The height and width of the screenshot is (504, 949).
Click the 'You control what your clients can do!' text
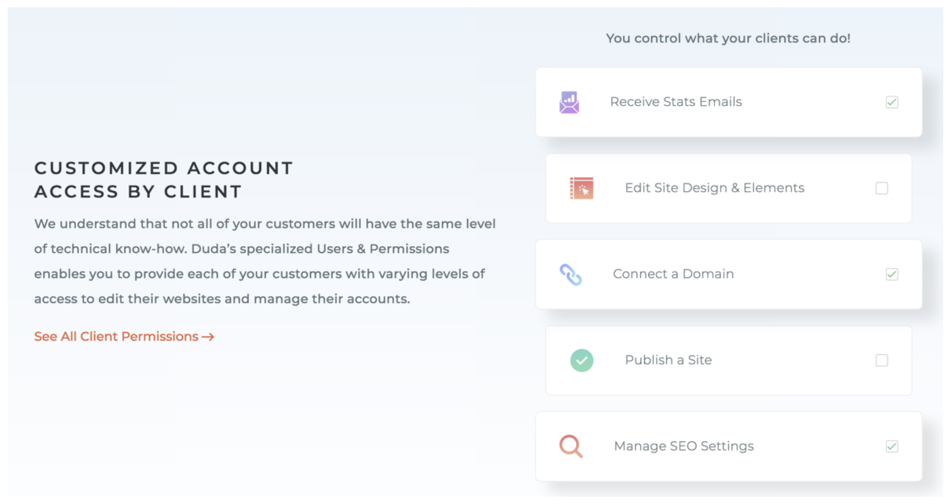pos(728,38)
